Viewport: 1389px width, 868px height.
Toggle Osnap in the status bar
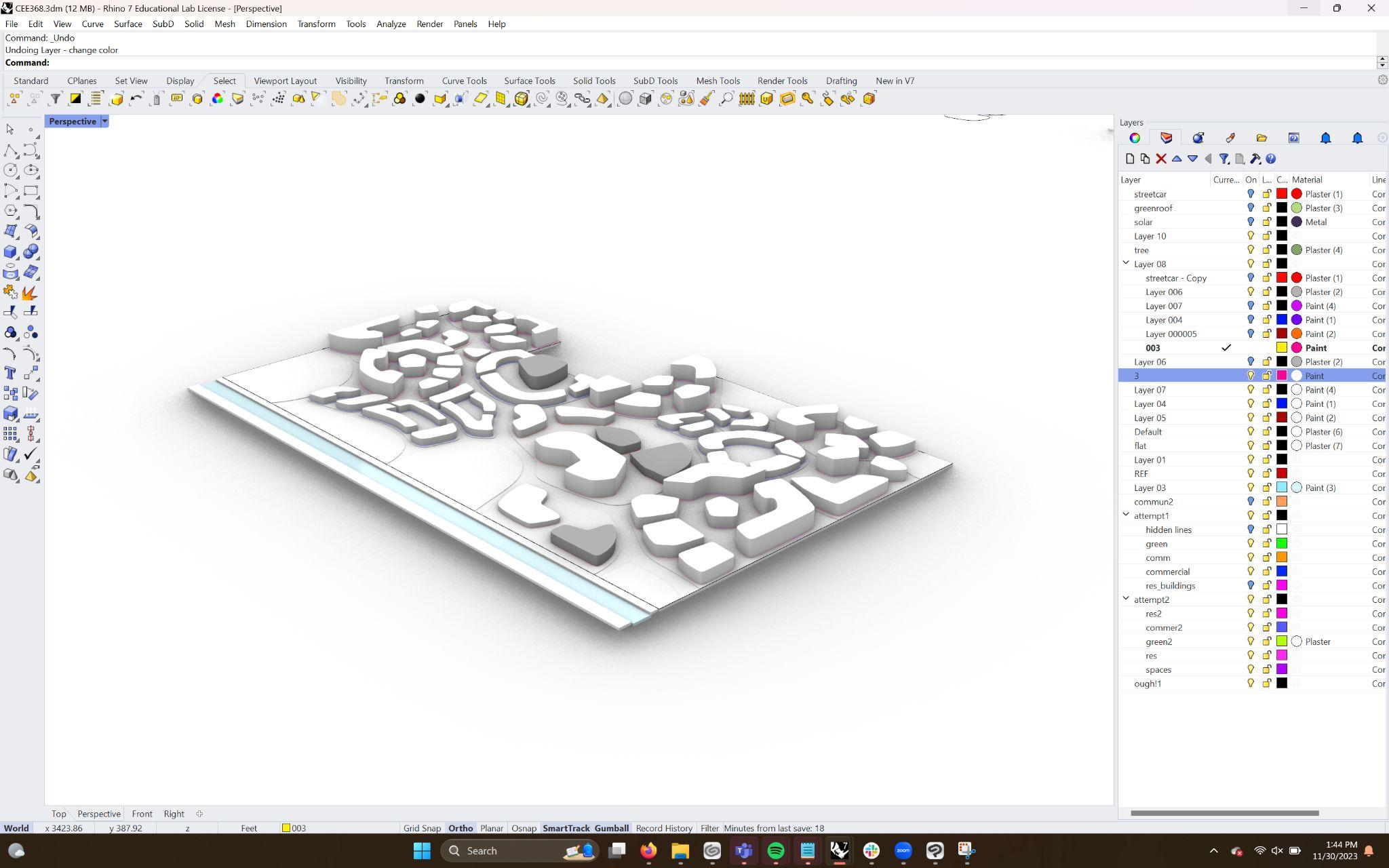(524, 828)
